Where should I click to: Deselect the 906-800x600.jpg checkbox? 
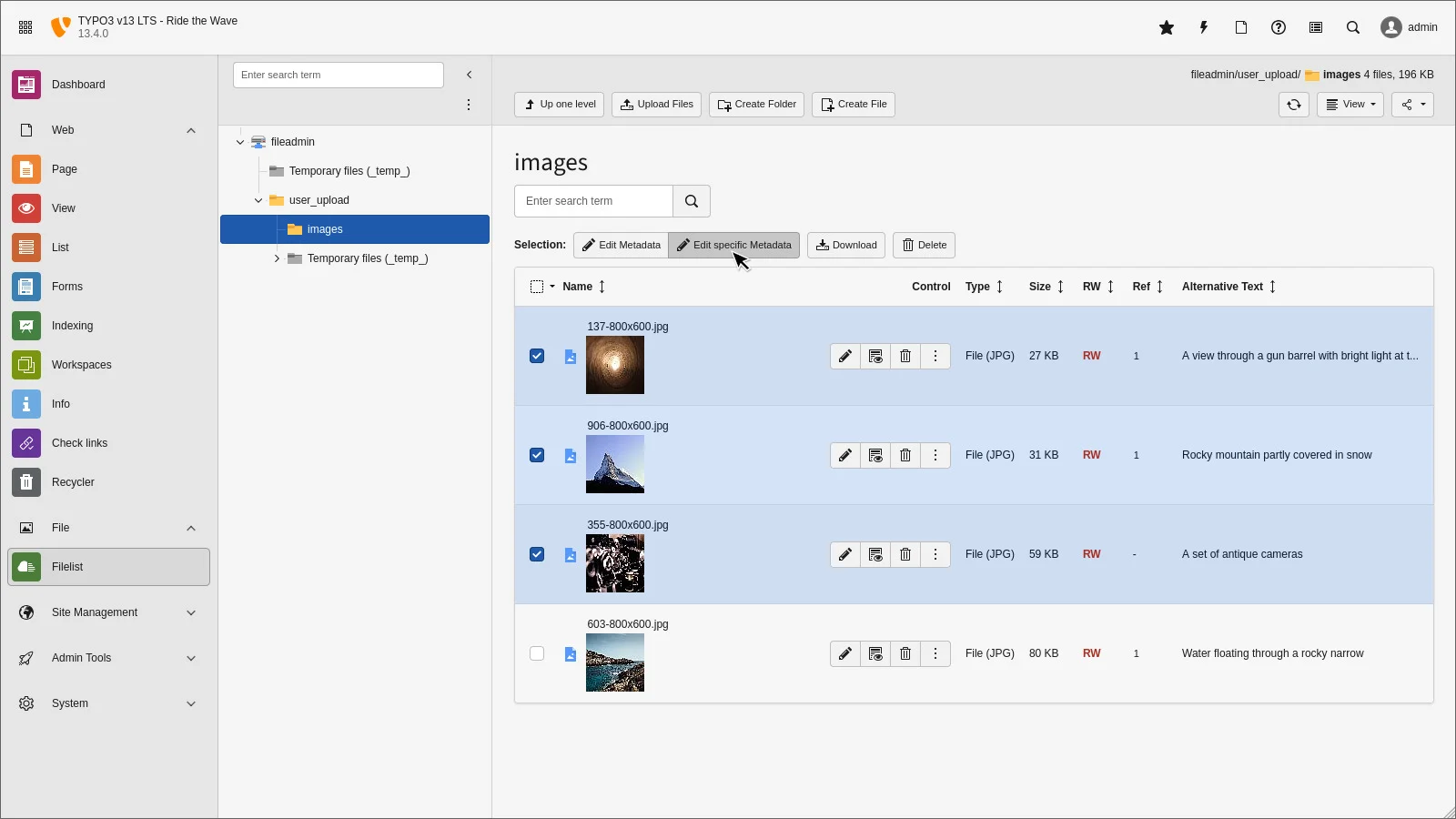pos(537,455)
